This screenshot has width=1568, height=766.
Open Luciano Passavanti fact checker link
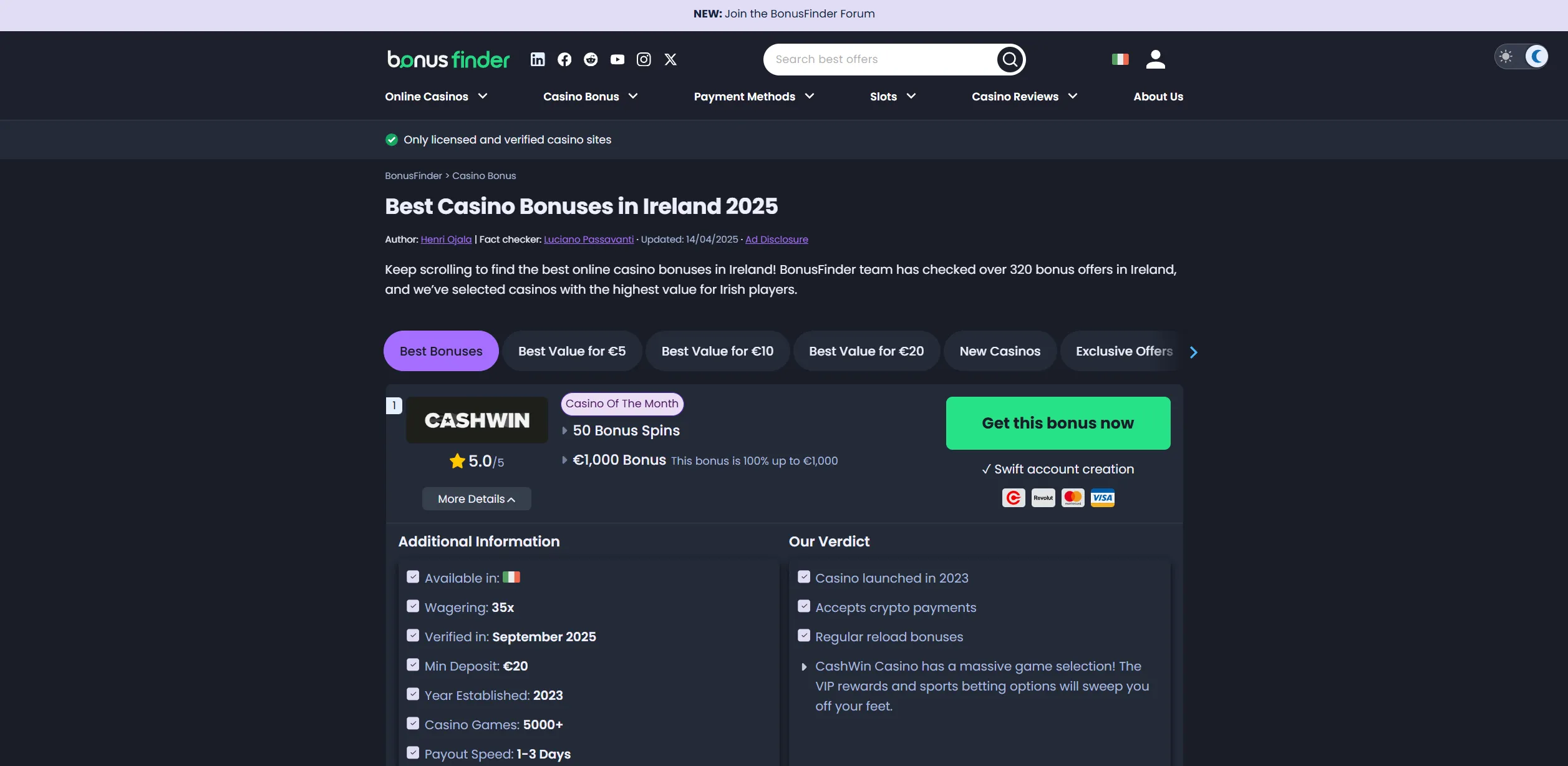click(588, 239)
